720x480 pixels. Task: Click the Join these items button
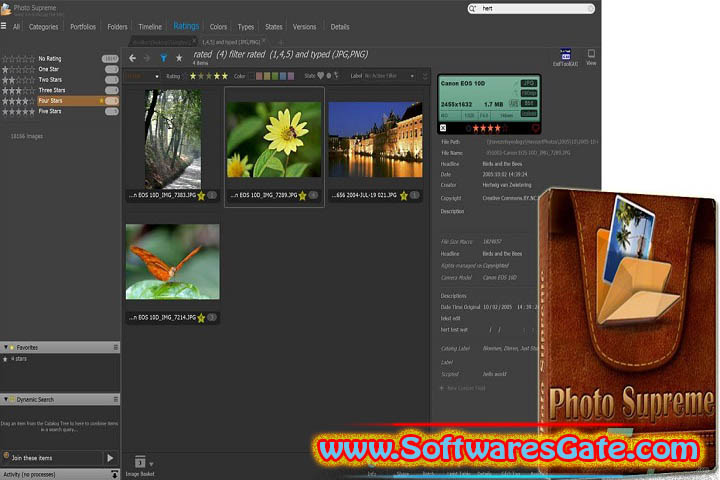[51, 458]
